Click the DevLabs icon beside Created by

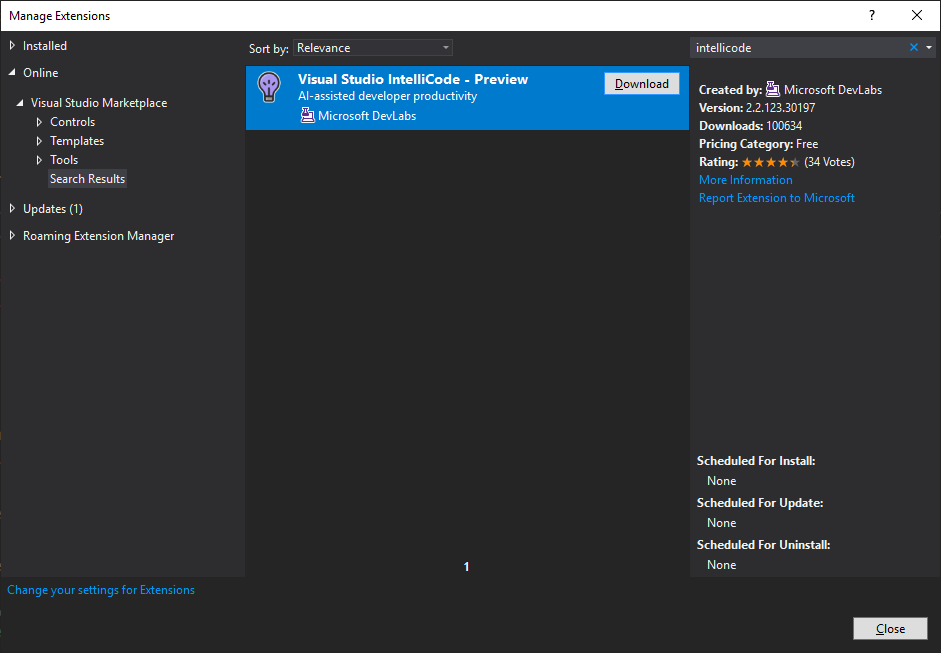773,89
